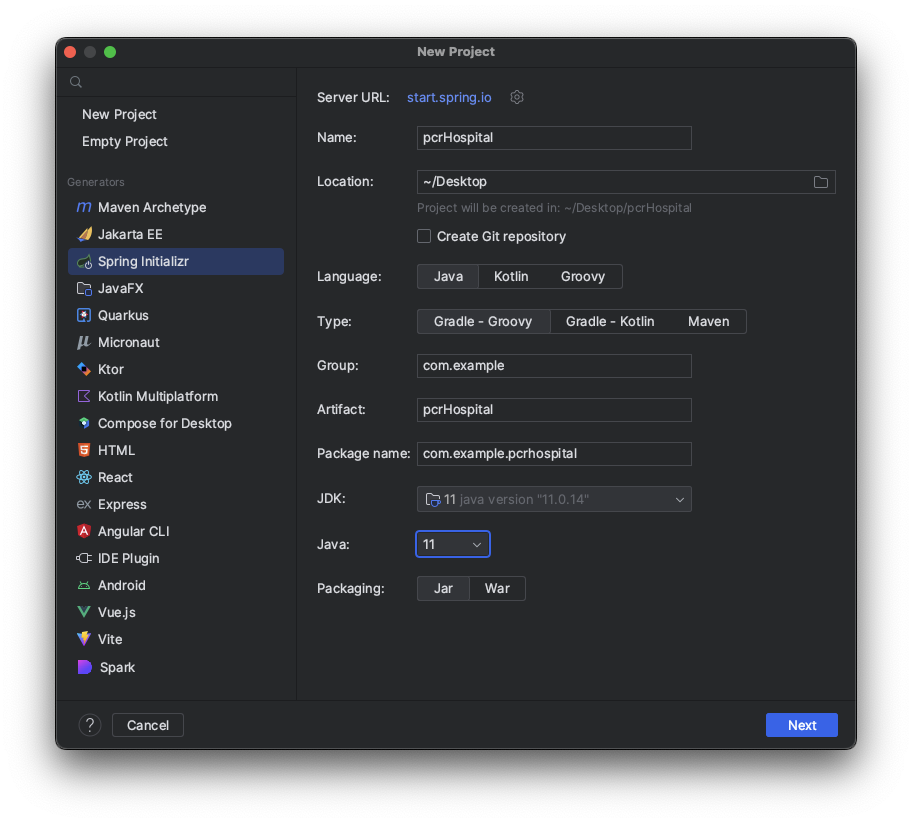The image size is (912, 823).
Task: Choose War packaging option
Action: click(497, 588)
